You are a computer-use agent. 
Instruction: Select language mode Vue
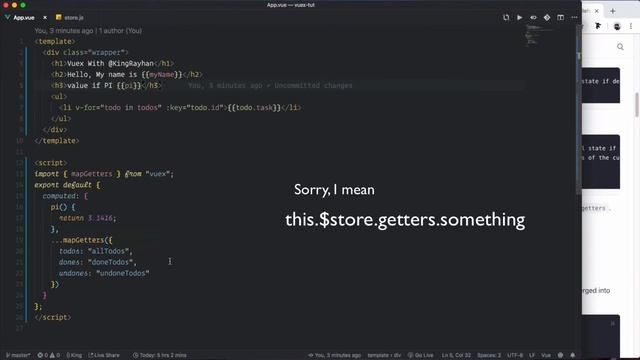tap(546, 355)
